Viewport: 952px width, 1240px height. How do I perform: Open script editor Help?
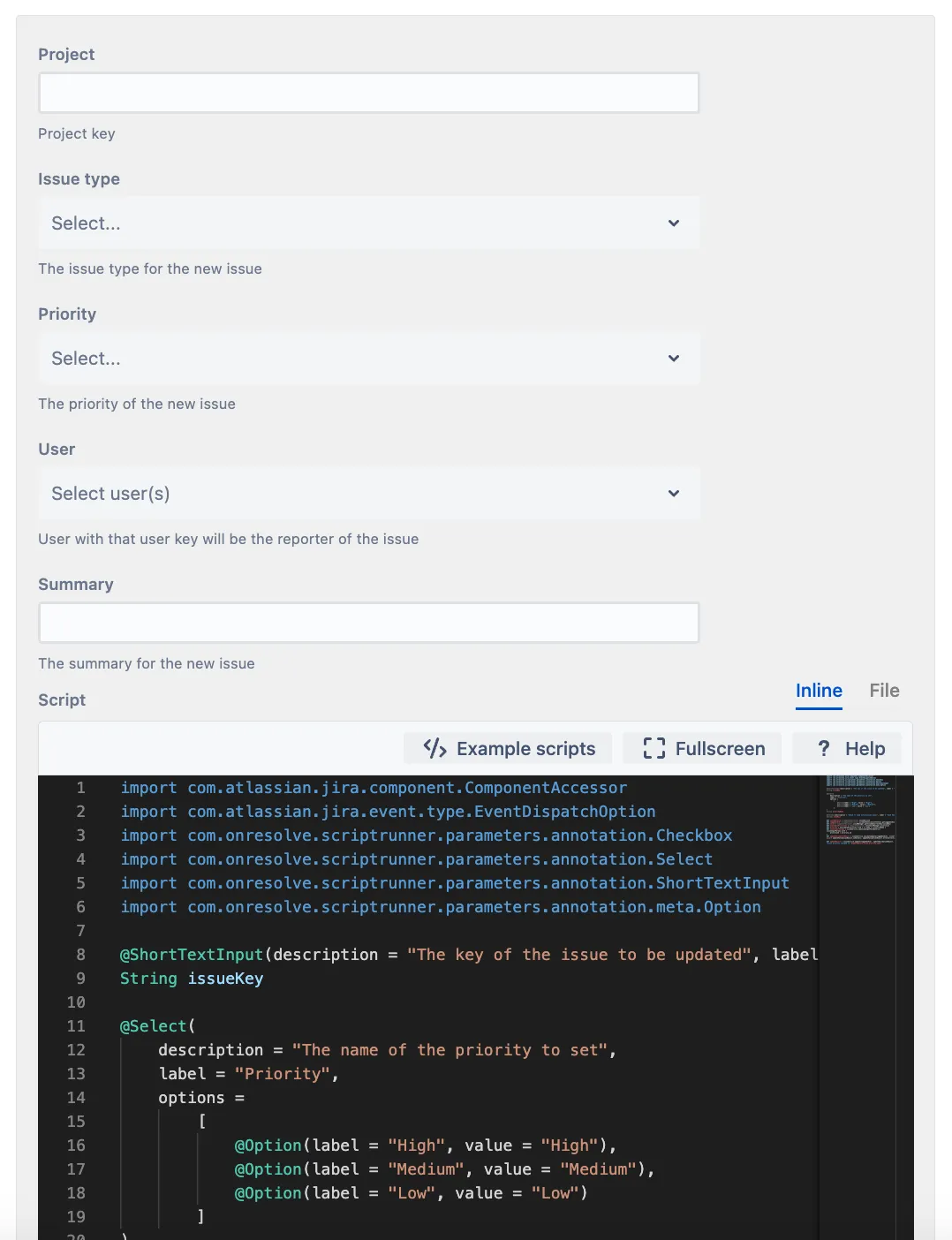848,749
